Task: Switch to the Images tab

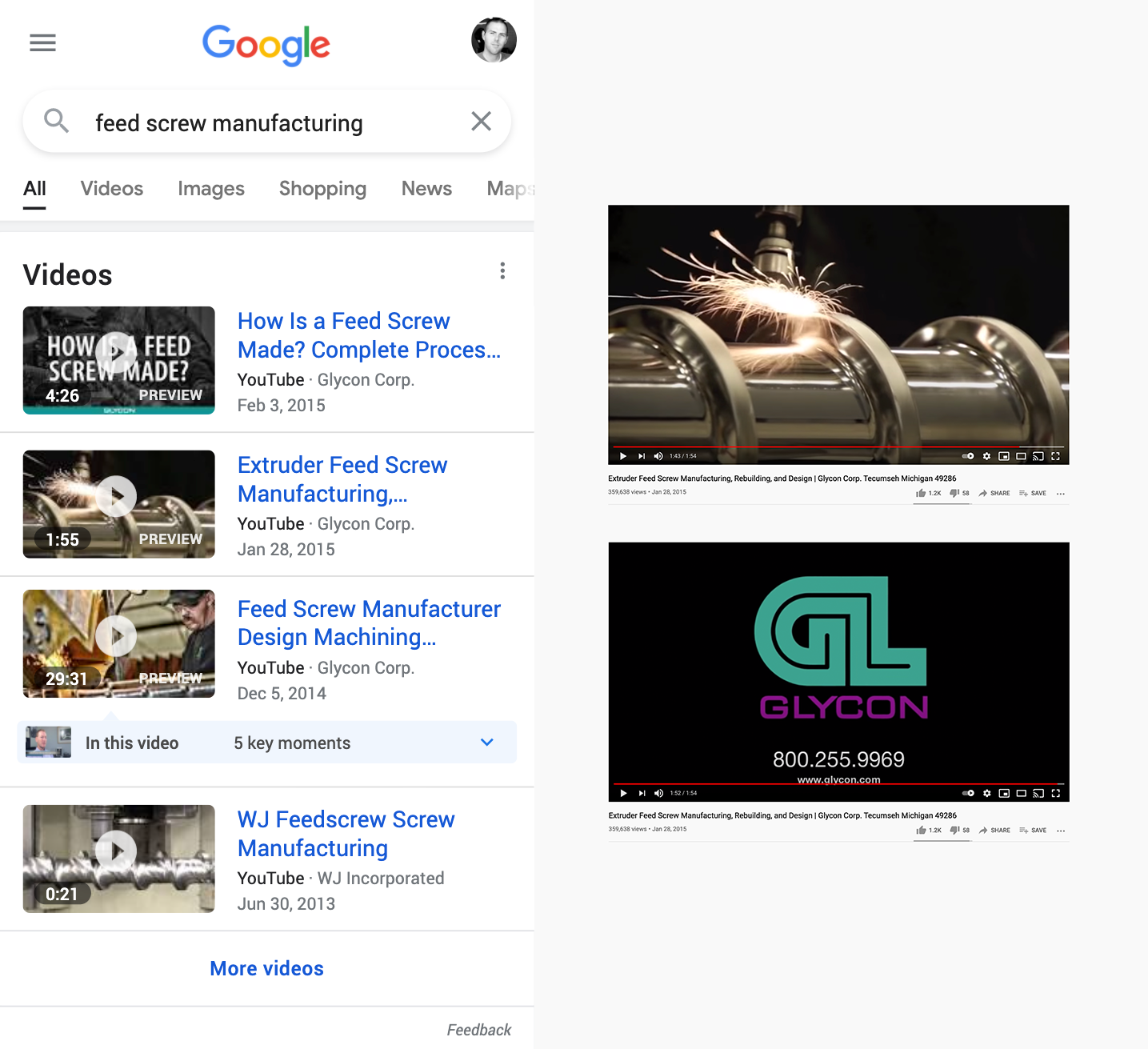Action: click(x=211, y=189)
